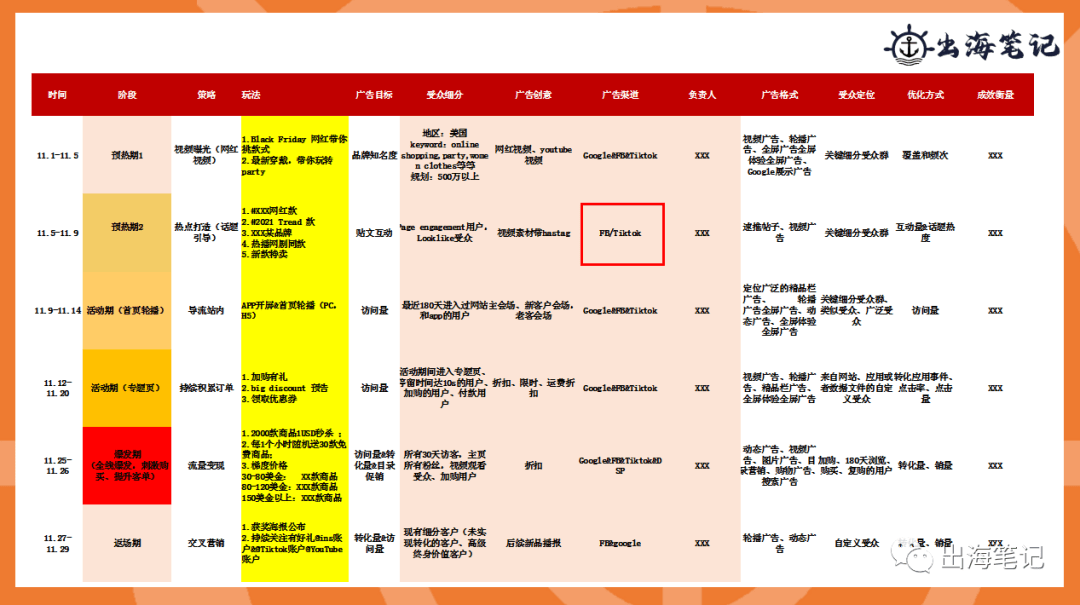Click the 11.5-11.9 date cell

(x=57, y=234)
